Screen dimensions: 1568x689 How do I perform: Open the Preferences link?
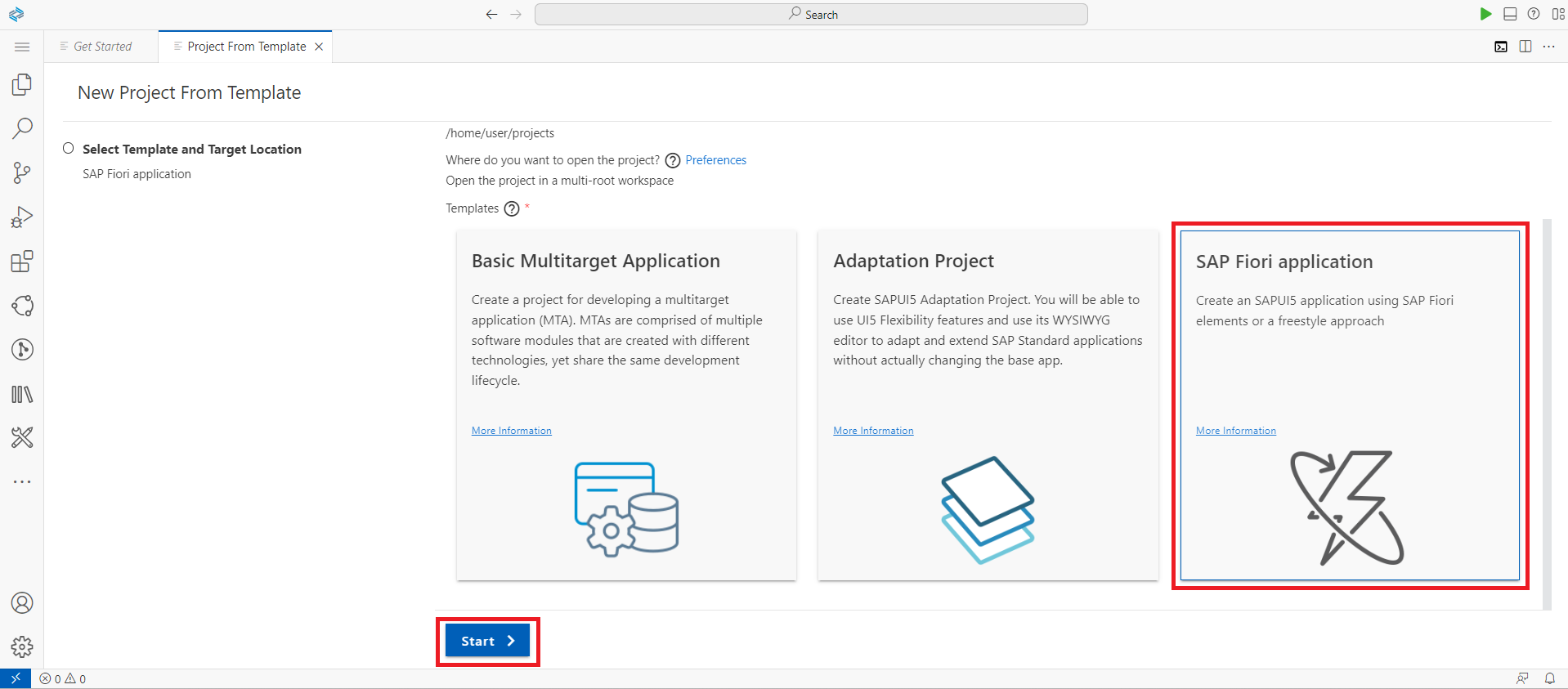(715, 160)
